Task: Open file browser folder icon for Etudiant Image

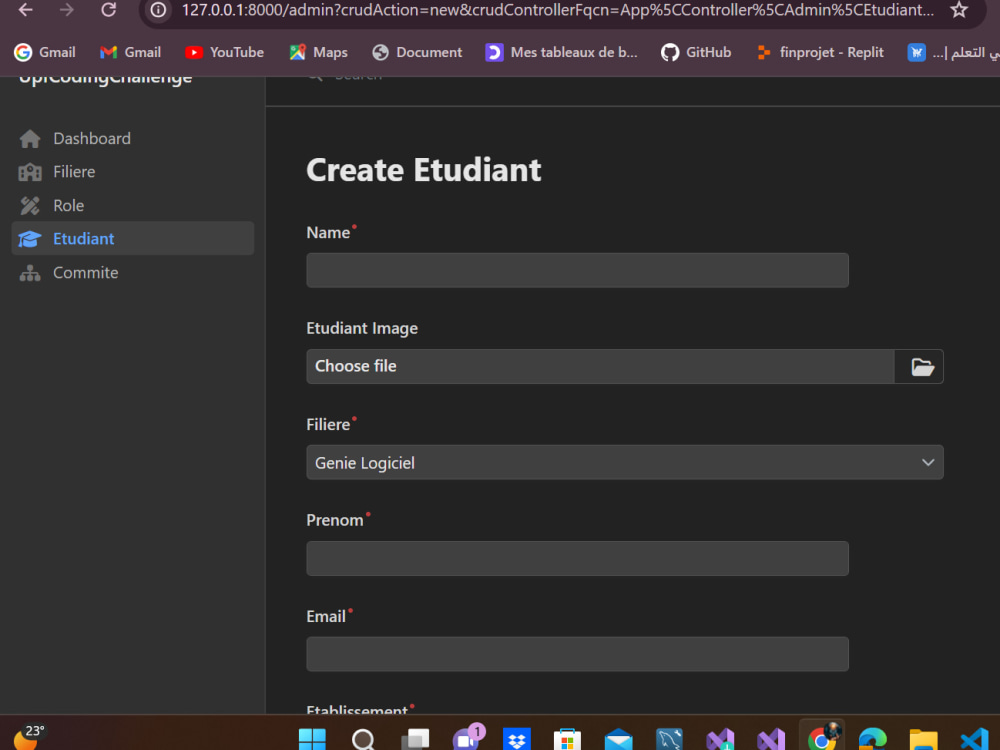Action: tap(922, 367)
